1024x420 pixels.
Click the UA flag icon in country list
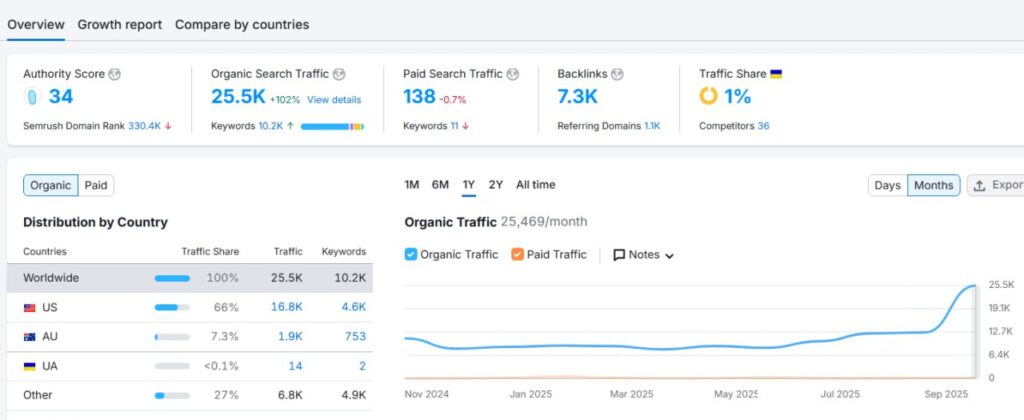(29, 366)
